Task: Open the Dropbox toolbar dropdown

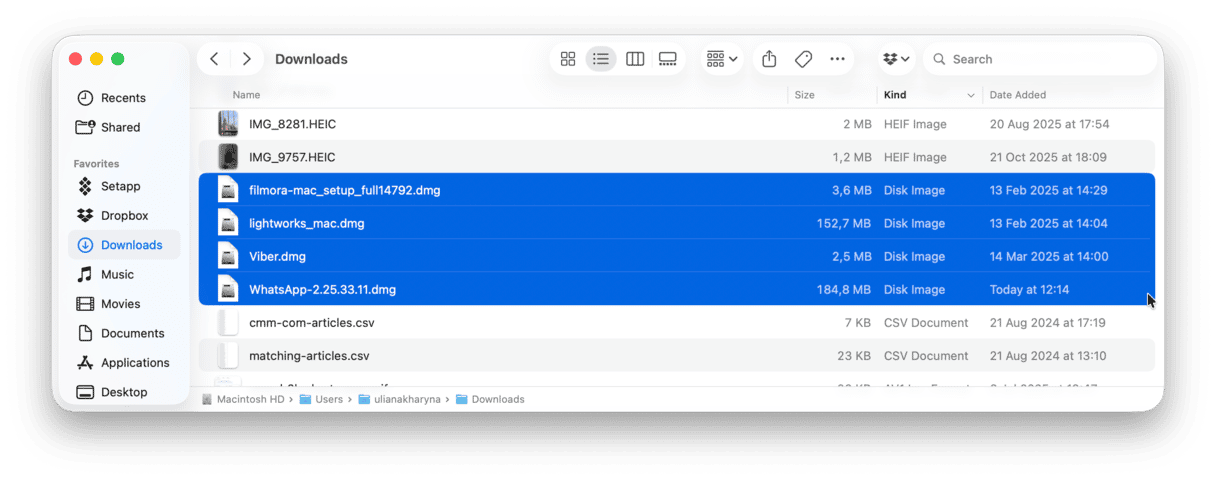Action: (x=897, y=59)
